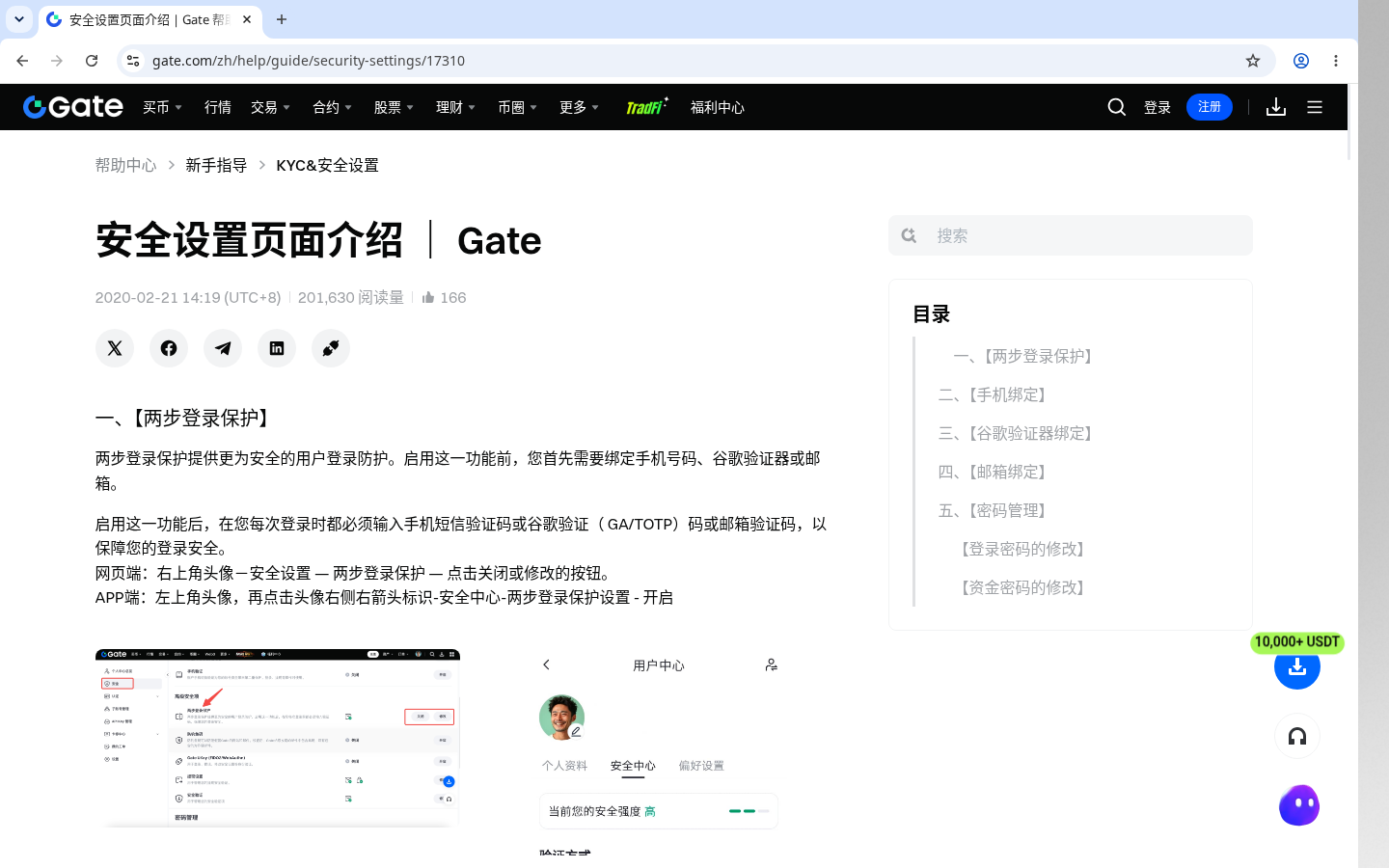Screen dimensions: 1389x868
Task: Jump to 【资金密码的修改】 in contents
Action: 1022,587
